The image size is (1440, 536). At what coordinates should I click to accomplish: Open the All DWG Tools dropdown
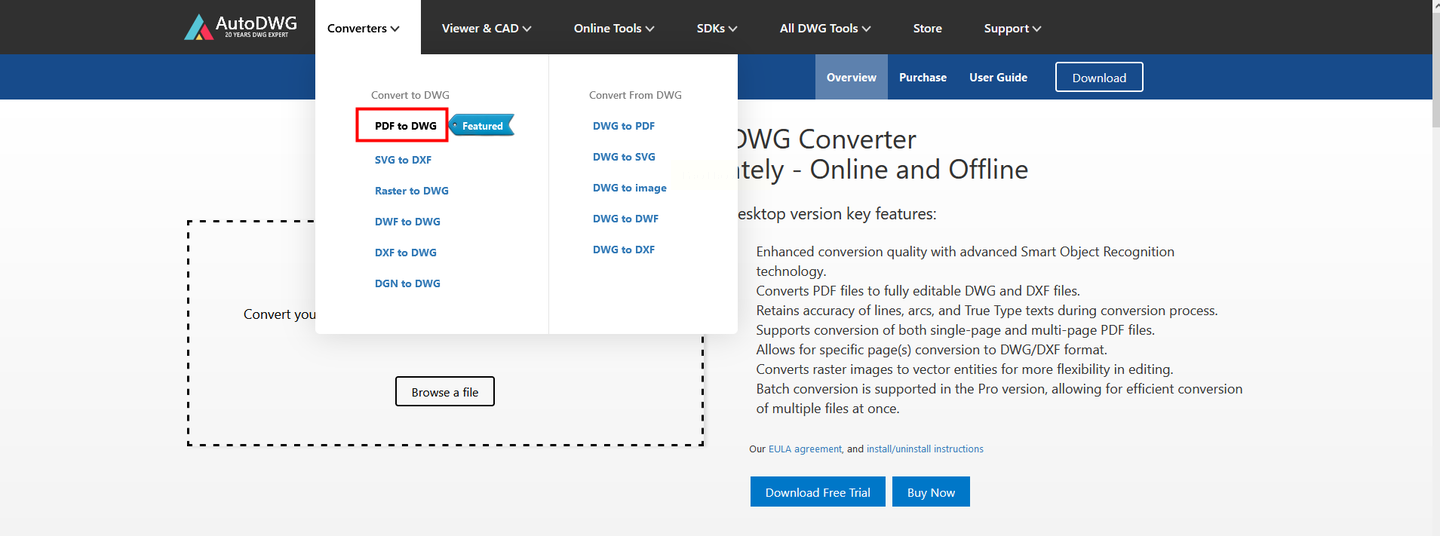(x=825, y=28)
